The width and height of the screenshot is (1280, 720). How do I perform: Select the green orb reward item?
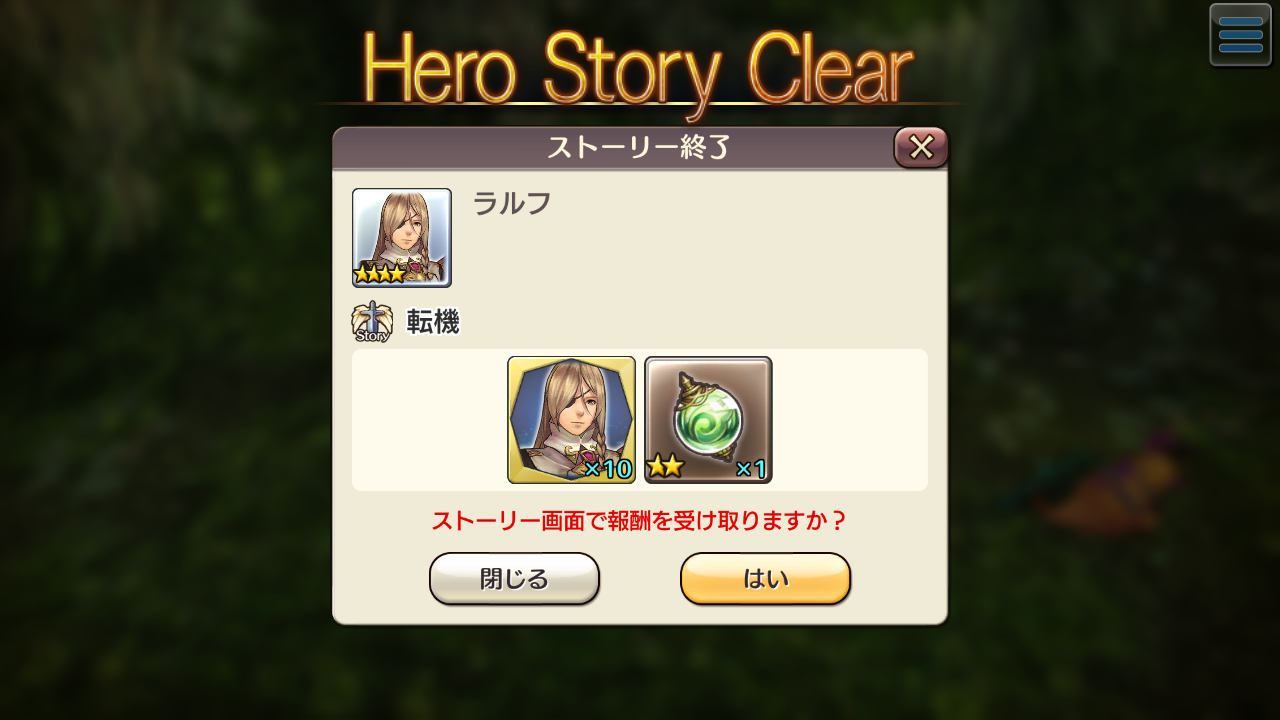(x=708, y=420)
